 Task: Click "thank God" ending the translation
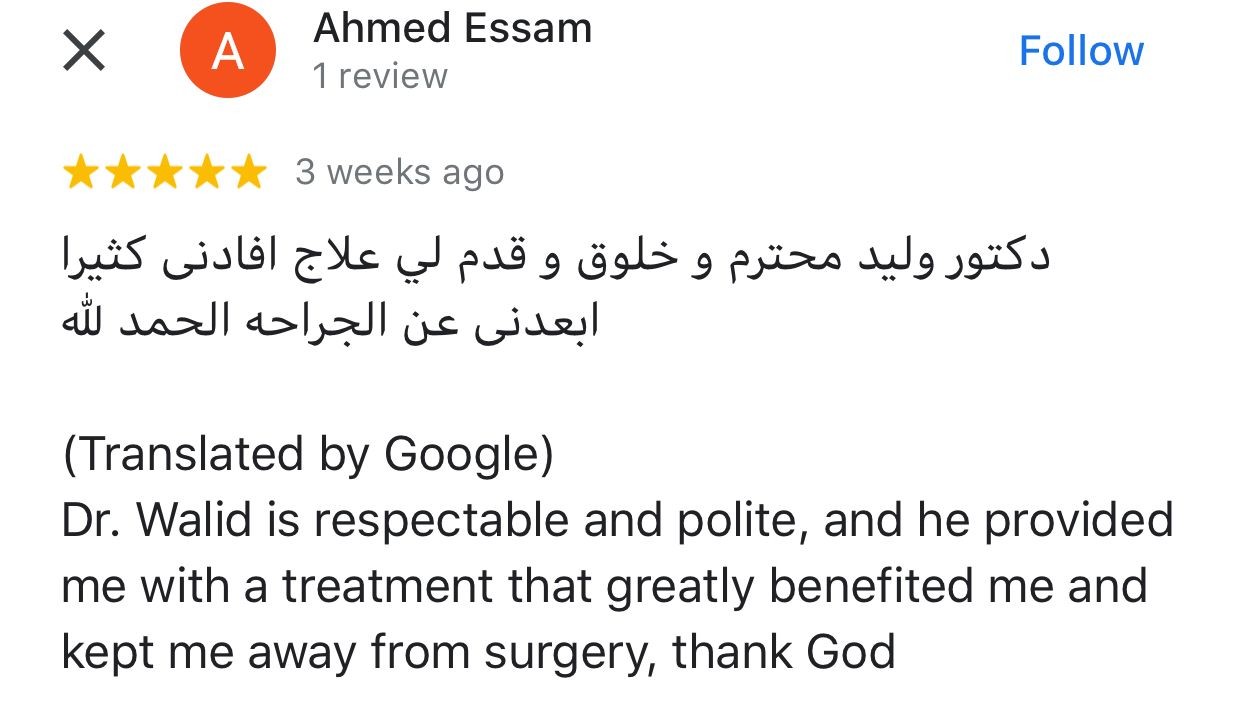coord(784,652)
